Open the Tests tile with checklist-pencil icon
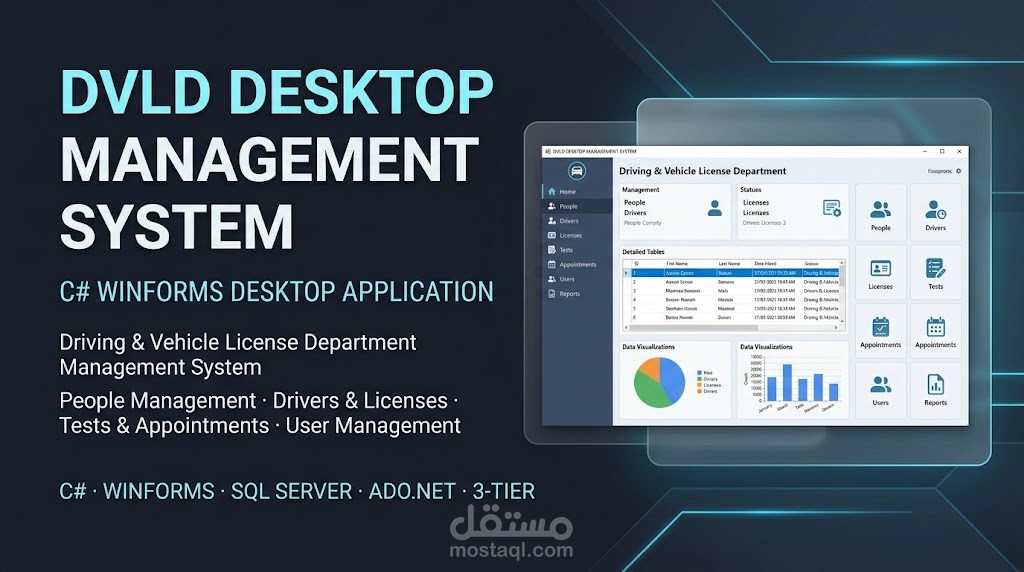Viewport: 1024px width, 572px height. click(935, 272)
